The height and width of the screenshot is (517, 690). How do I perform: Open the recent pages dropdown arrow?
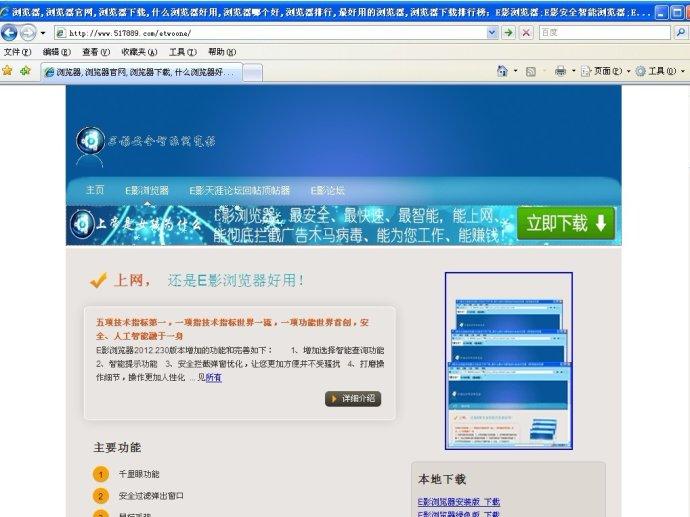tap(43, 33)
